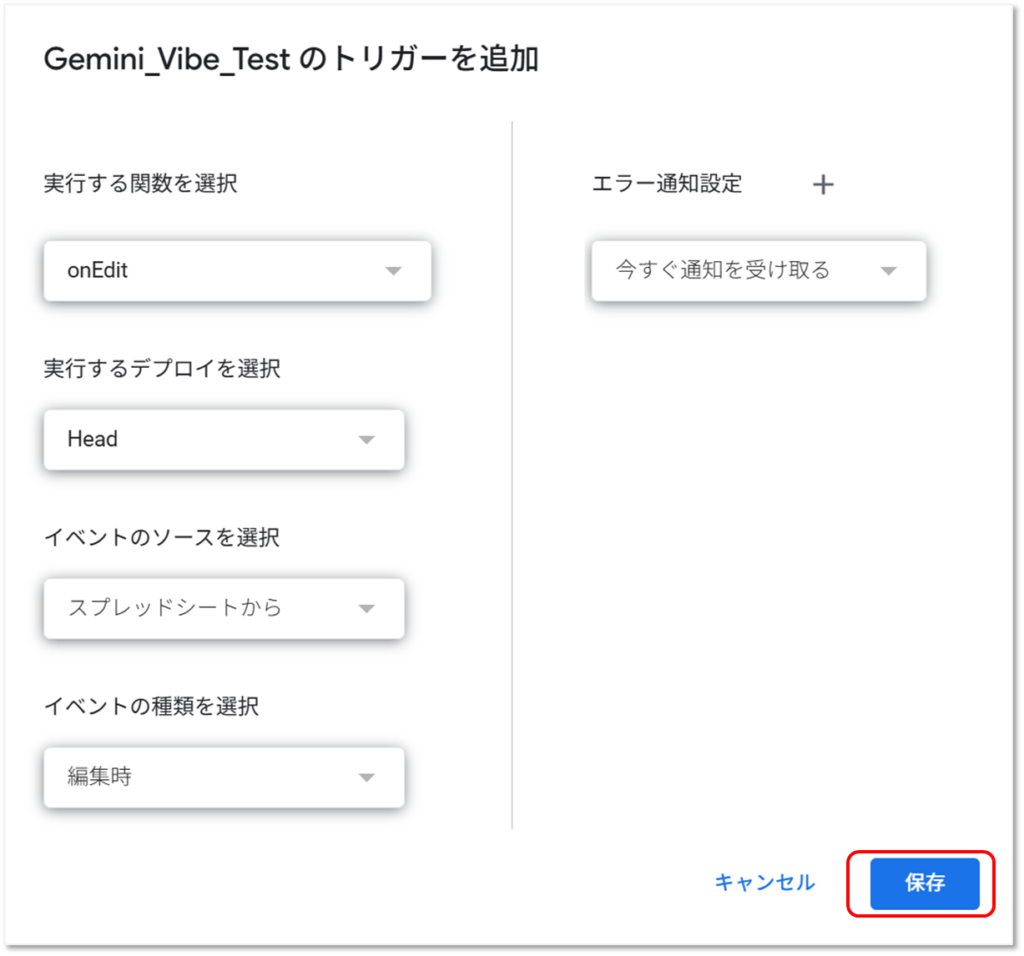The image size is (1024, 956).
Task: Click the 実行するデプロイを選択 label
Action: click(x=162, y=369)
